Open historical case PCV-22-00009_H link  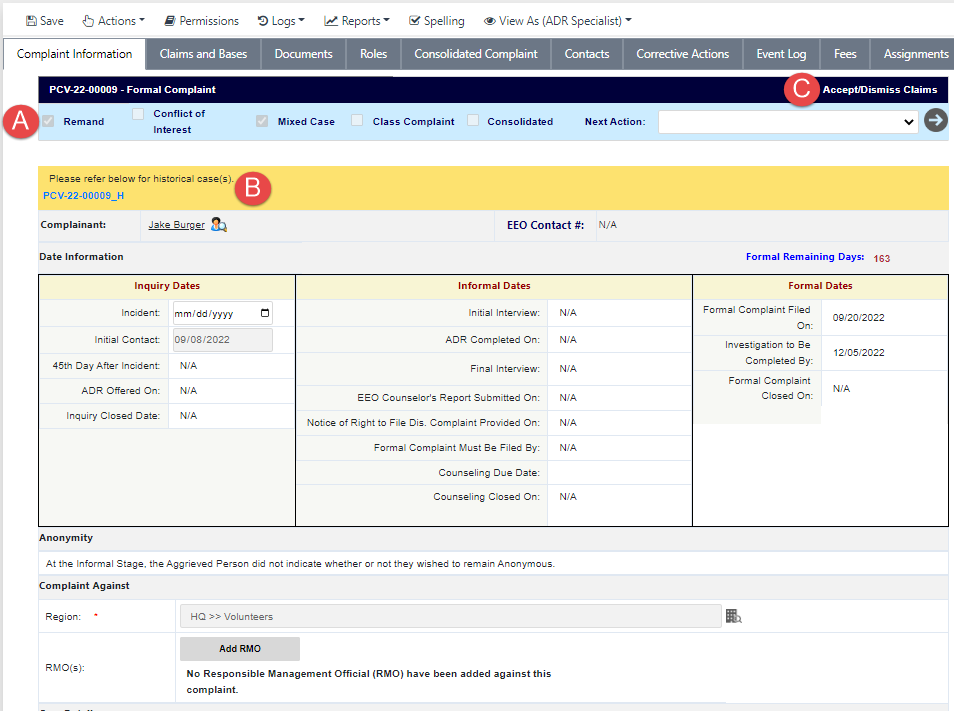(83, 196)
